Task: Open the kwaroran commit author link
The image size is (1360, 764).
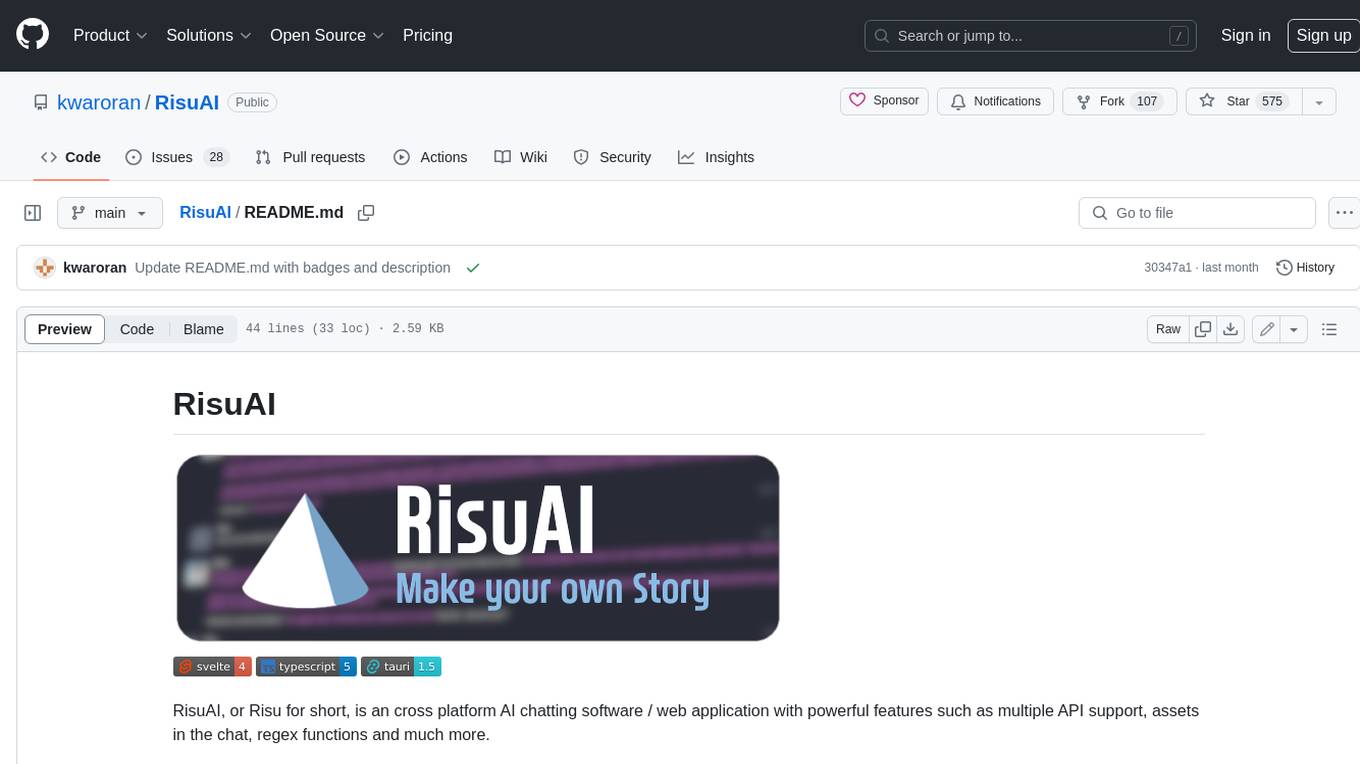Action: point(95,268)
